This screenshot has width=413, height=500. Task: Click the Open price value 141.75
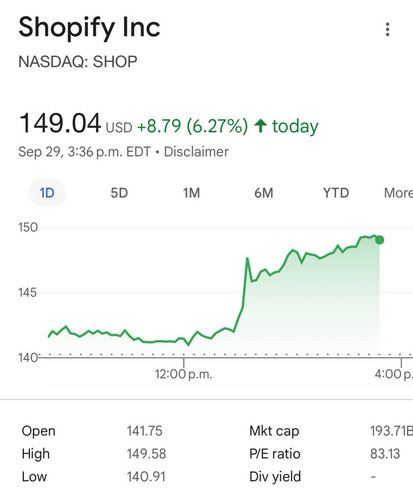[x=144, y=431]
